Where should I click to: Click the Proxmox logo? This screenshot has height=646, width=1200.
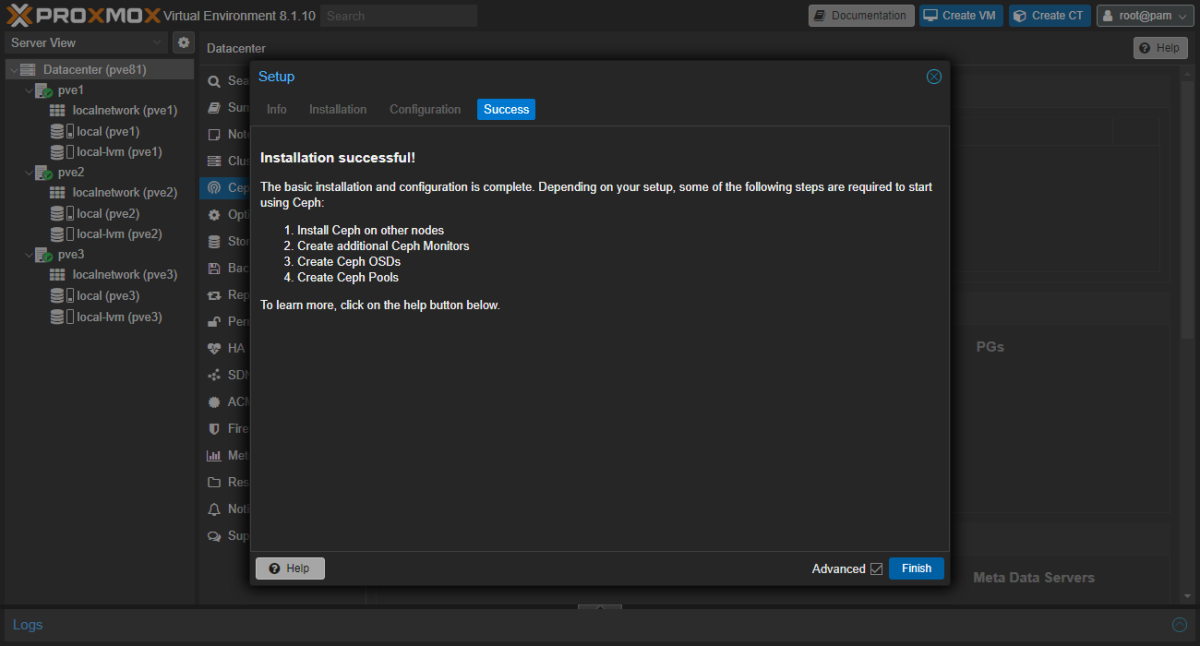point(82,15)
